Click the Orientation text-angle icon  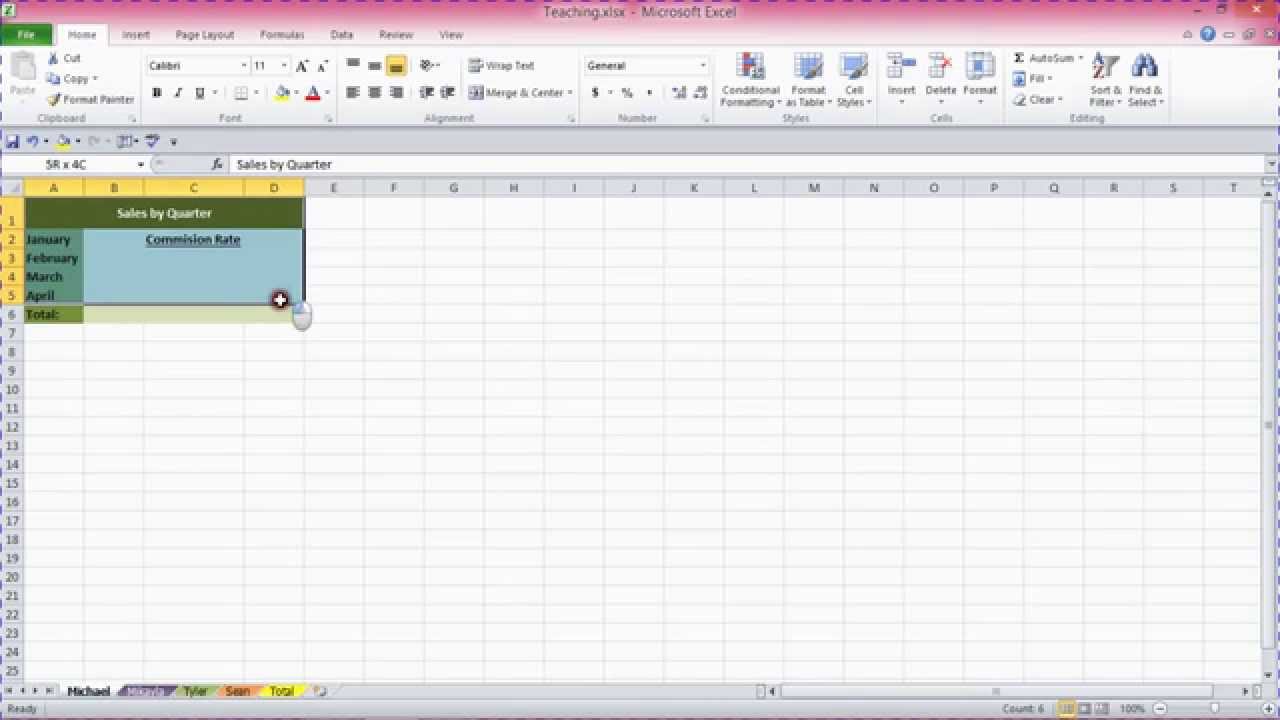[427, 65]
